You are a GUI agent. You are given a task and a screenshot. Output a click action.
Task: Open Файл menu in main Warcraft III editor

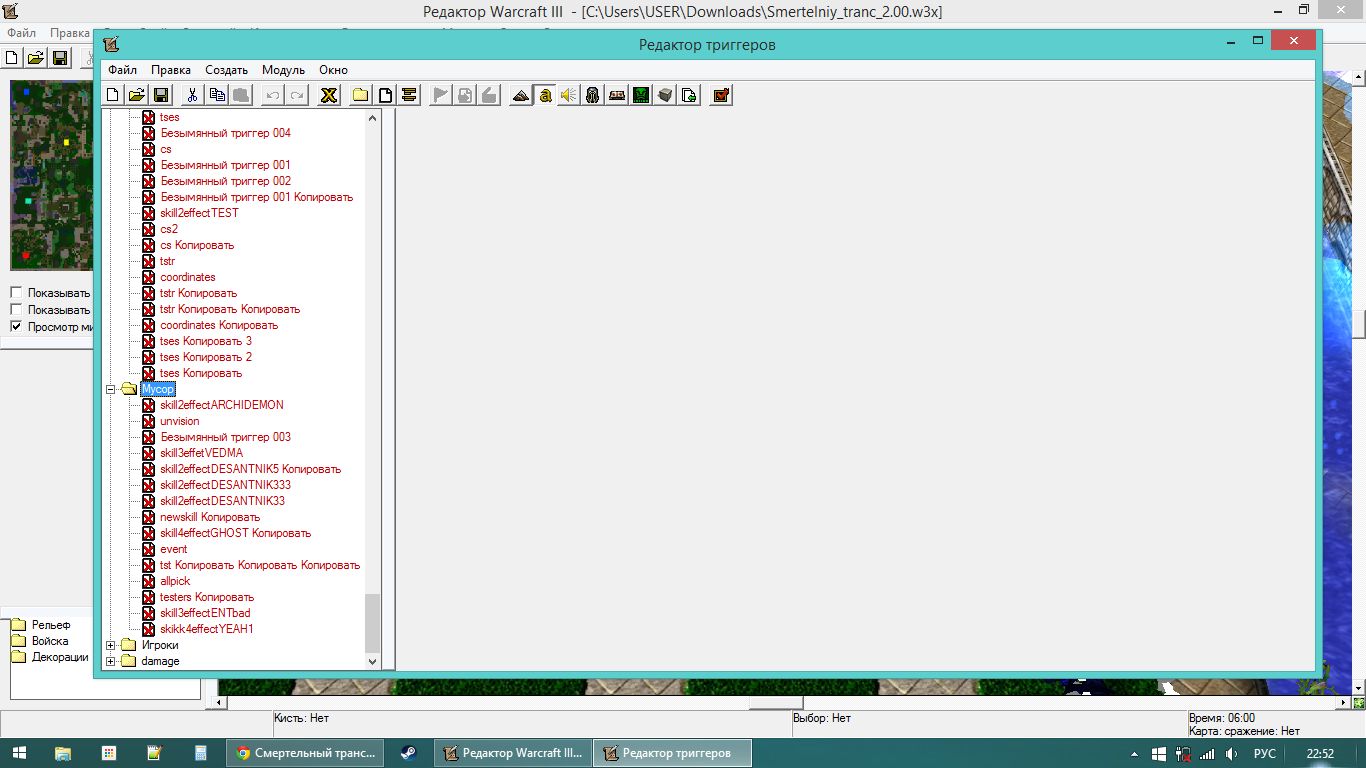(21, 33)
